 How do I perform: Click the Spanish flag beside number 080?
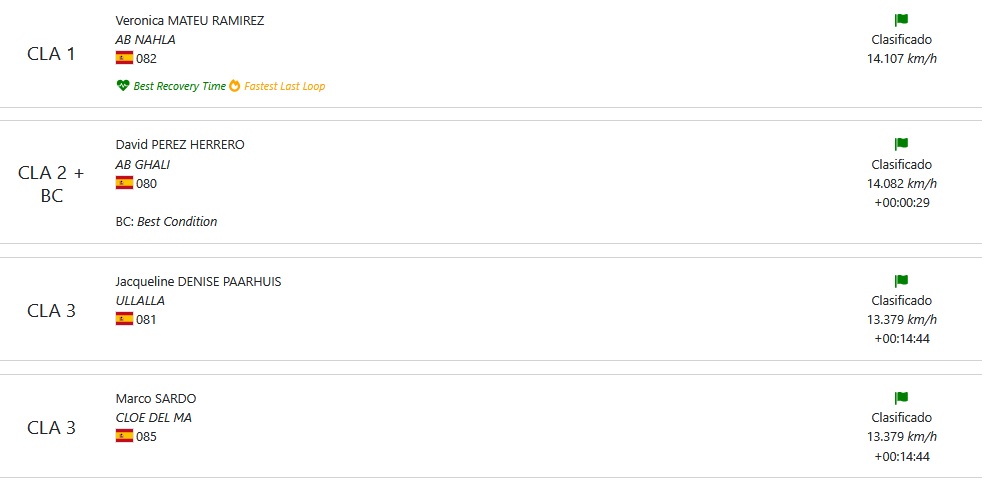tap(124, 183)
